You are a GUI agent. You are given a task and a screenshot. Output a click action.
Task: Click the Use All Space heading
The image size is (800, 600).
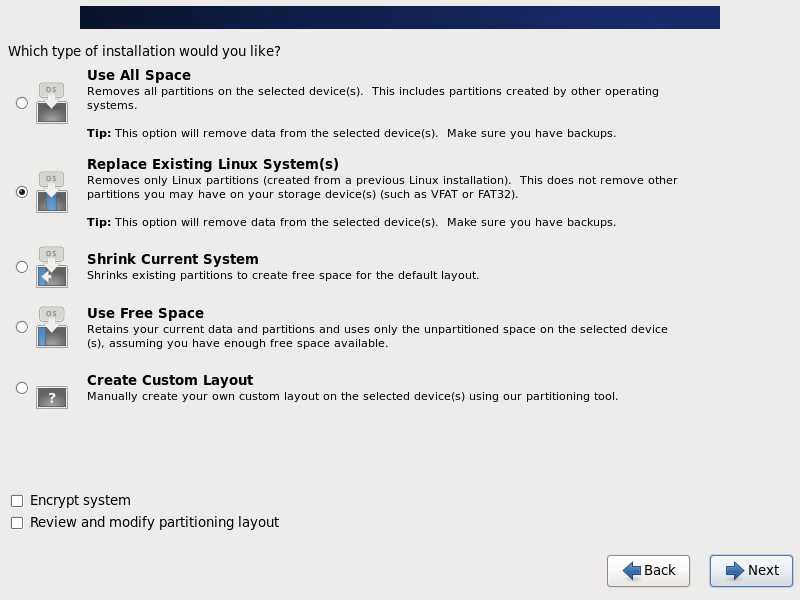point(139,75)
